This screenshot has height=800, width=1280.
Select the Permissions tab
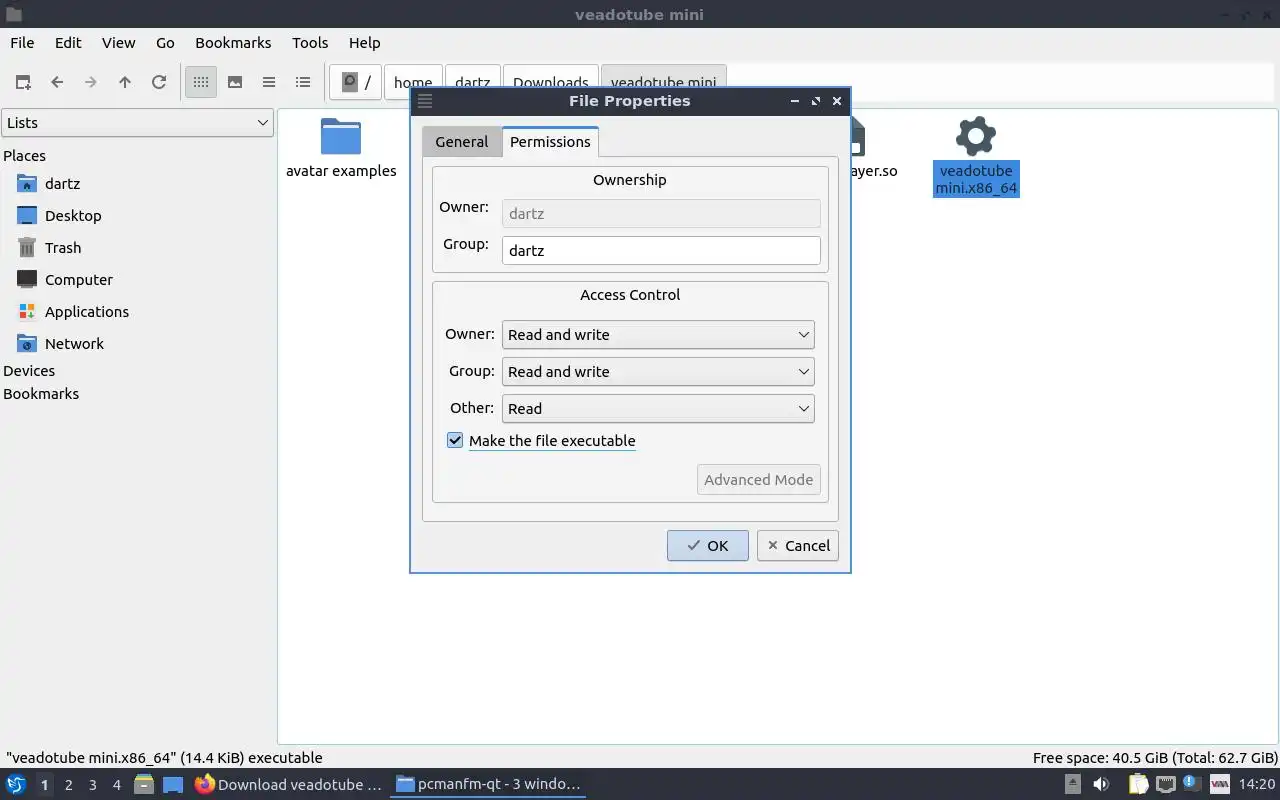click(550, 142)
